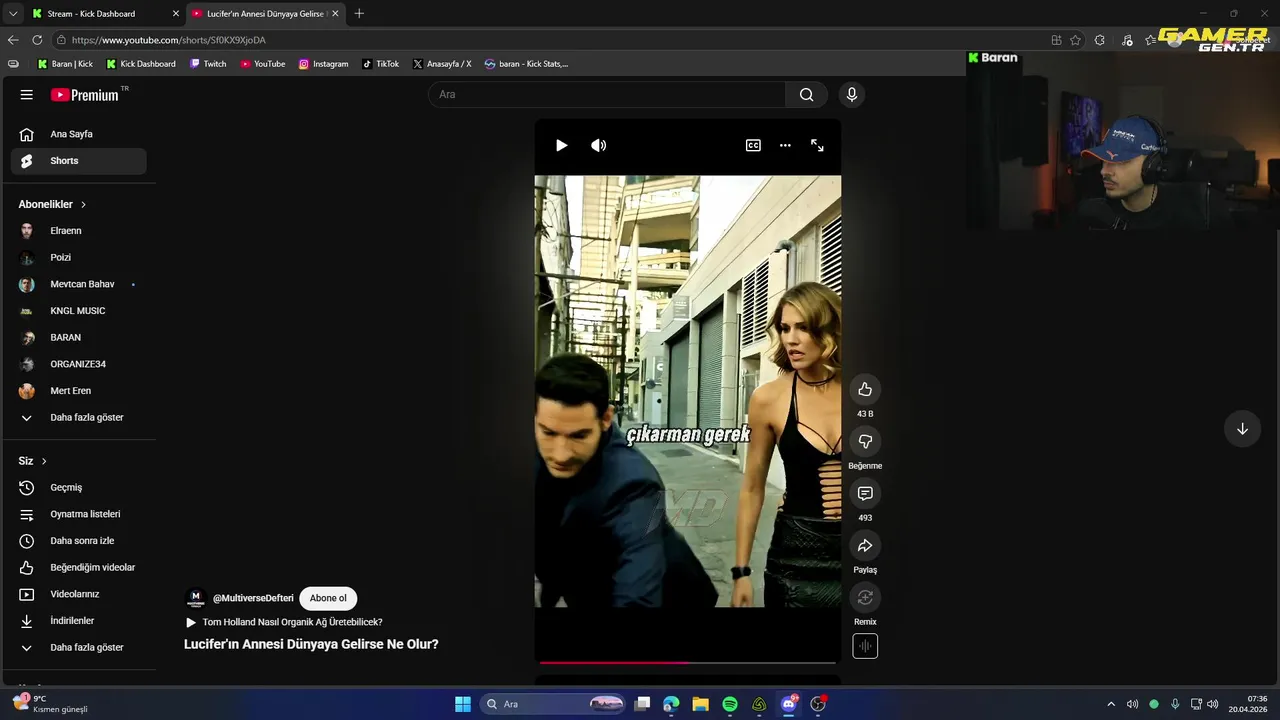Open the YouTube hamburger guide menu

[27, 95]
